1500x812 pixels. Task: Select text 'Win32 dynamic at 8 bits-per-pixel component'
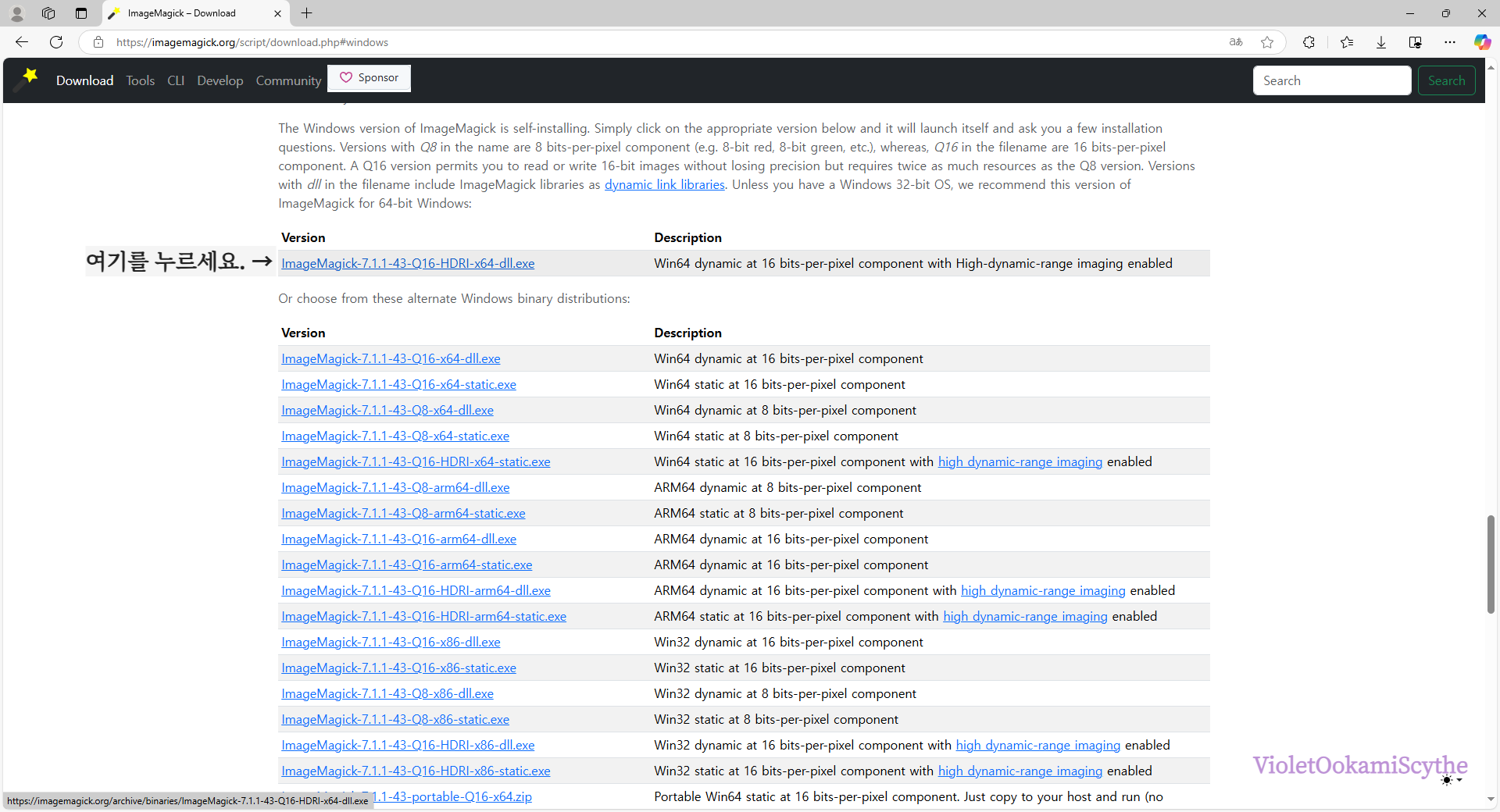coord(785,693)
